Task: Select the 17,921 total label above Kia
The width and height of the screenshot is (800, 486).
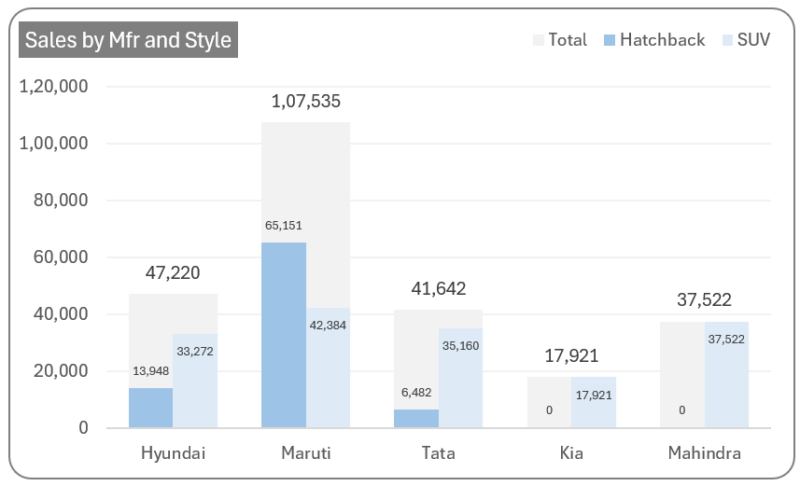Action: [x=571, y=356]
